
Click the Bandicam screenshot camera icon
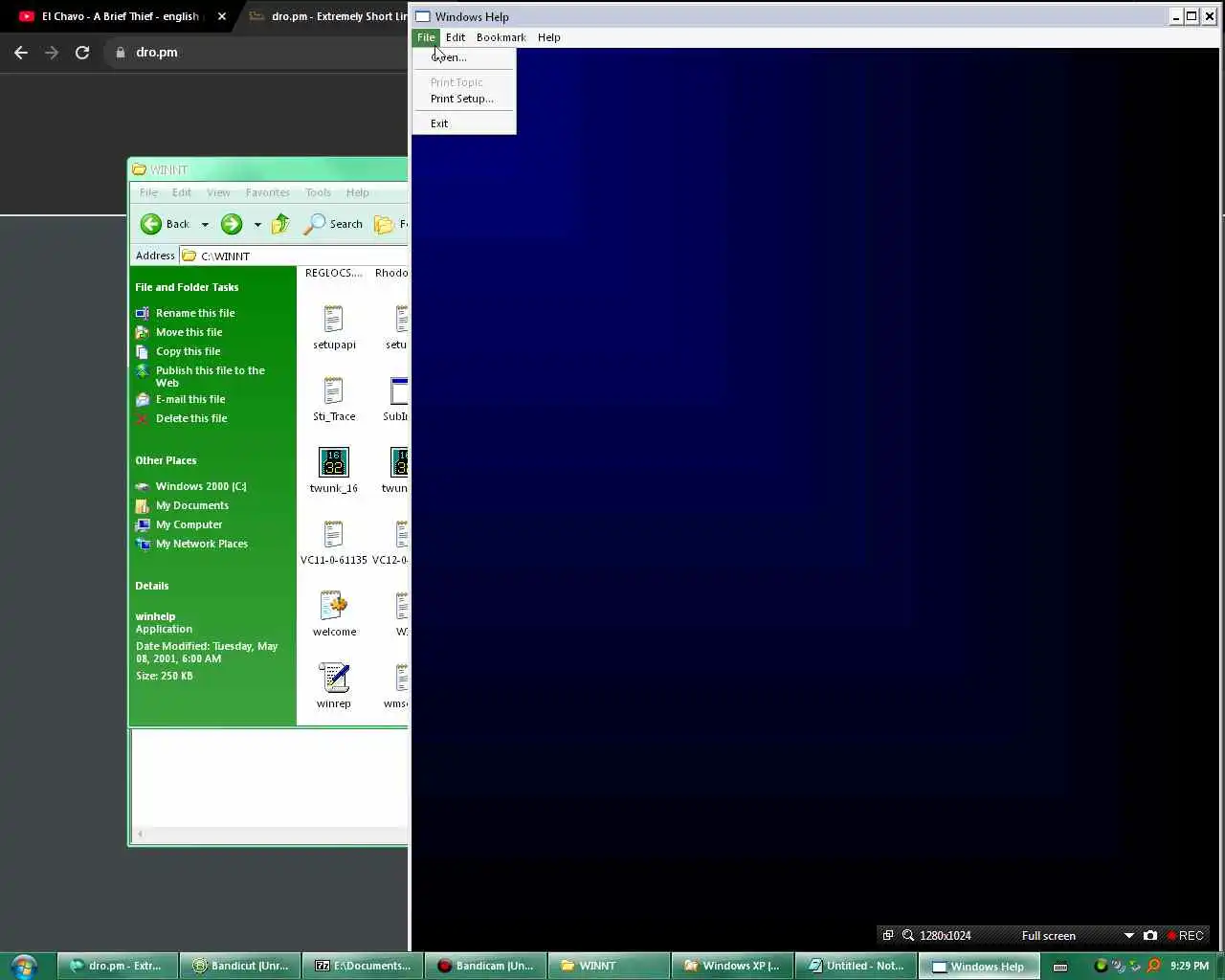tap(1150, 935)
